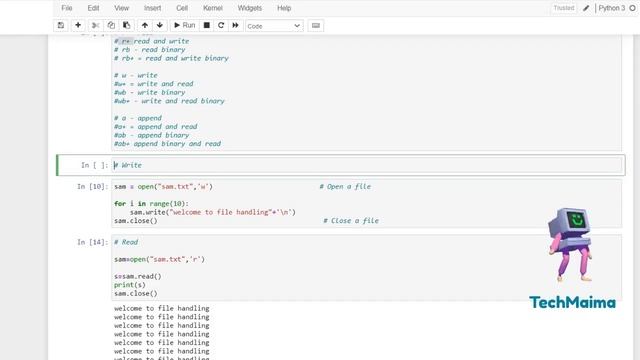Click the '# Open a file' comment
This screenshot has height=360, width=640.
pyautogui.click(x=345, y=187)
